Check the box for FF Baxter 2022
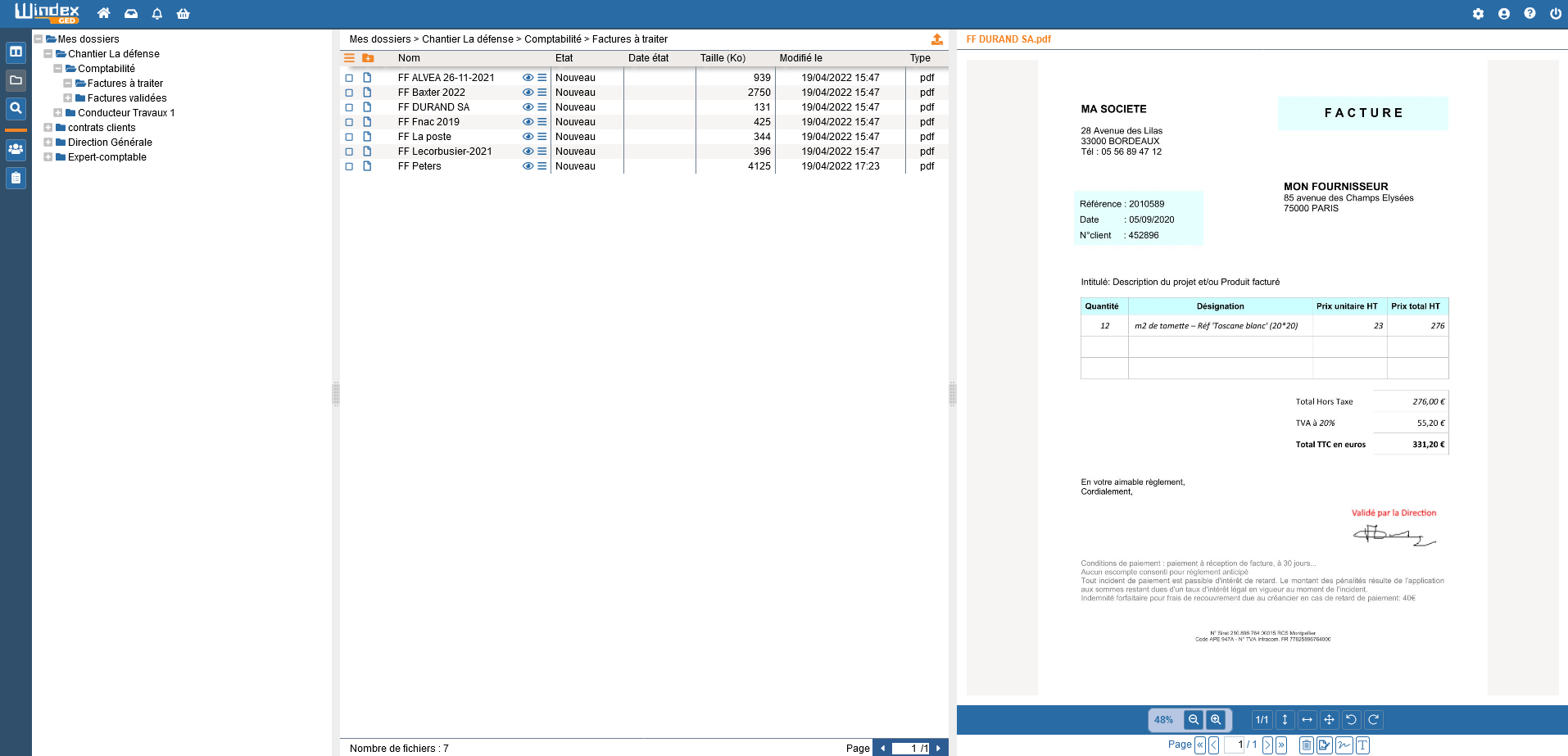The image size is (1568, 756). (349, 93)
